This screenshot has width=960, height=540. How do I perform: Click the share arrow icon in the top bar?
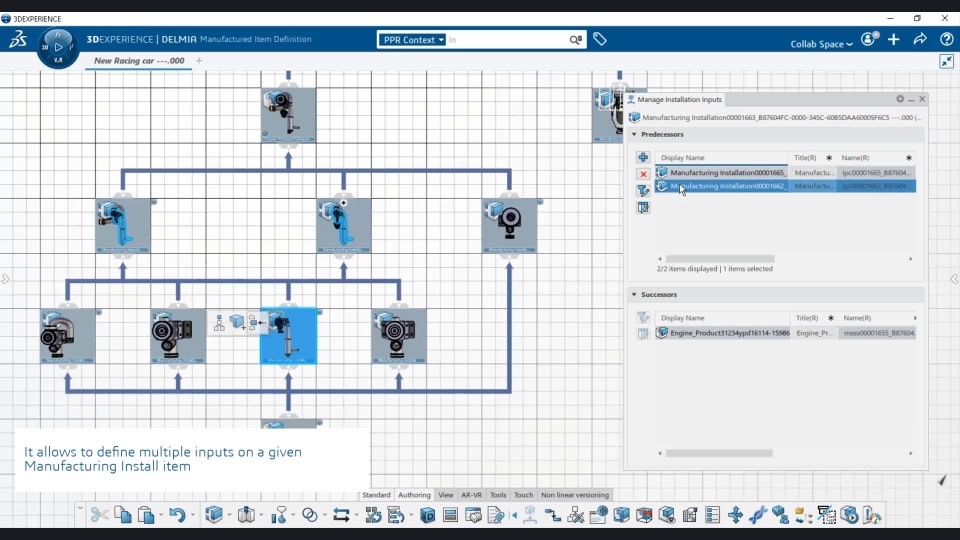click(x=920, y=39)
